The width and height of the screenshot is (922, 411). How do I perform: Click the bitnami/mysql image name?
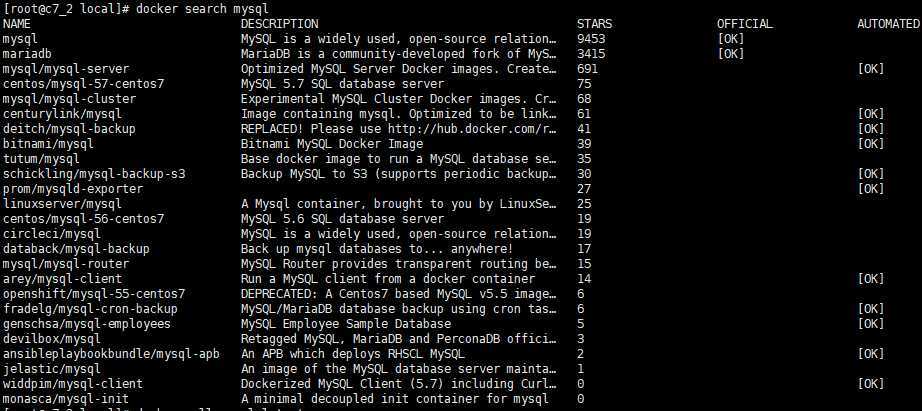click(48, 143)
